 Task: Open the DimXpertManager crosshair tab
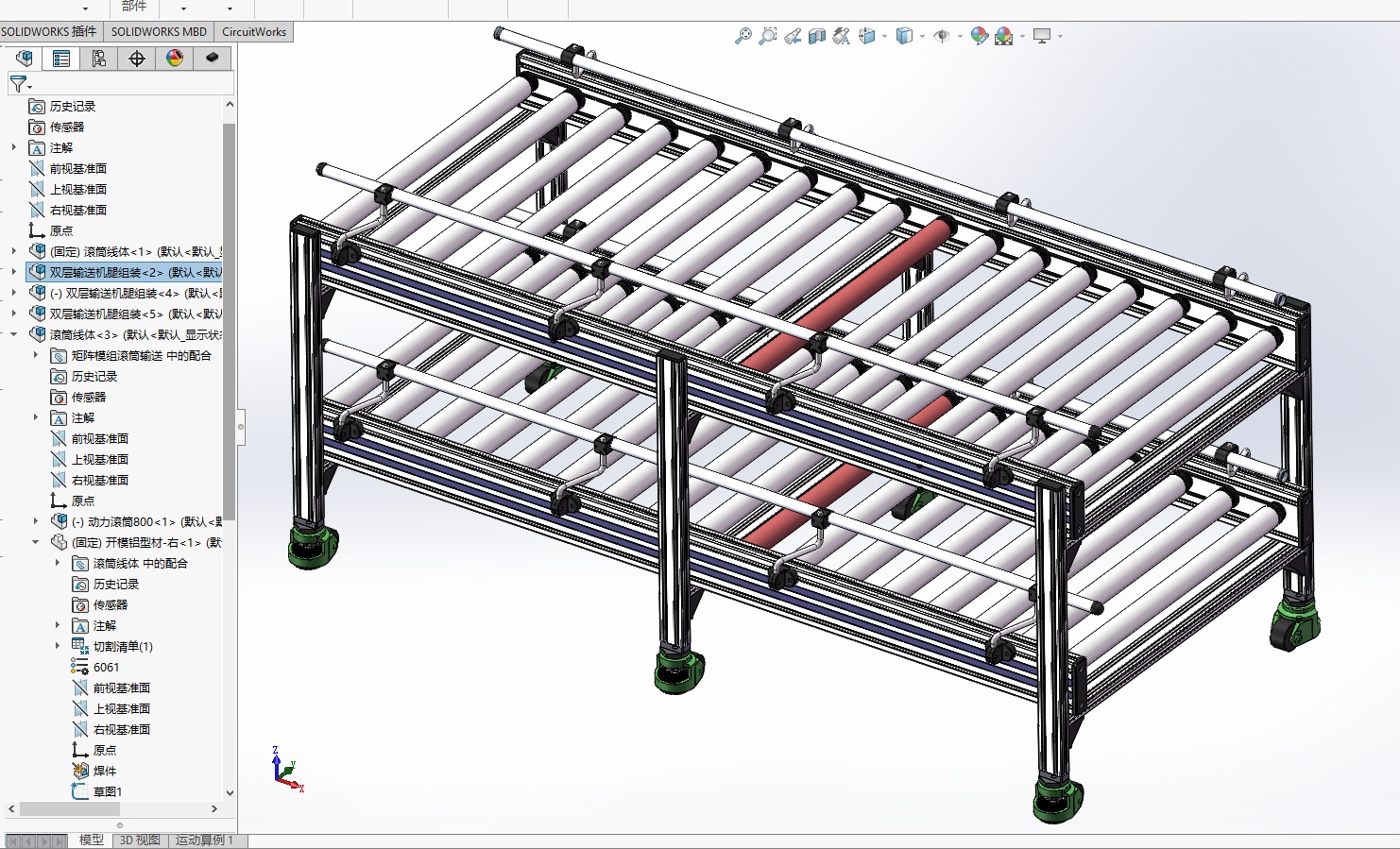(137, 59)
